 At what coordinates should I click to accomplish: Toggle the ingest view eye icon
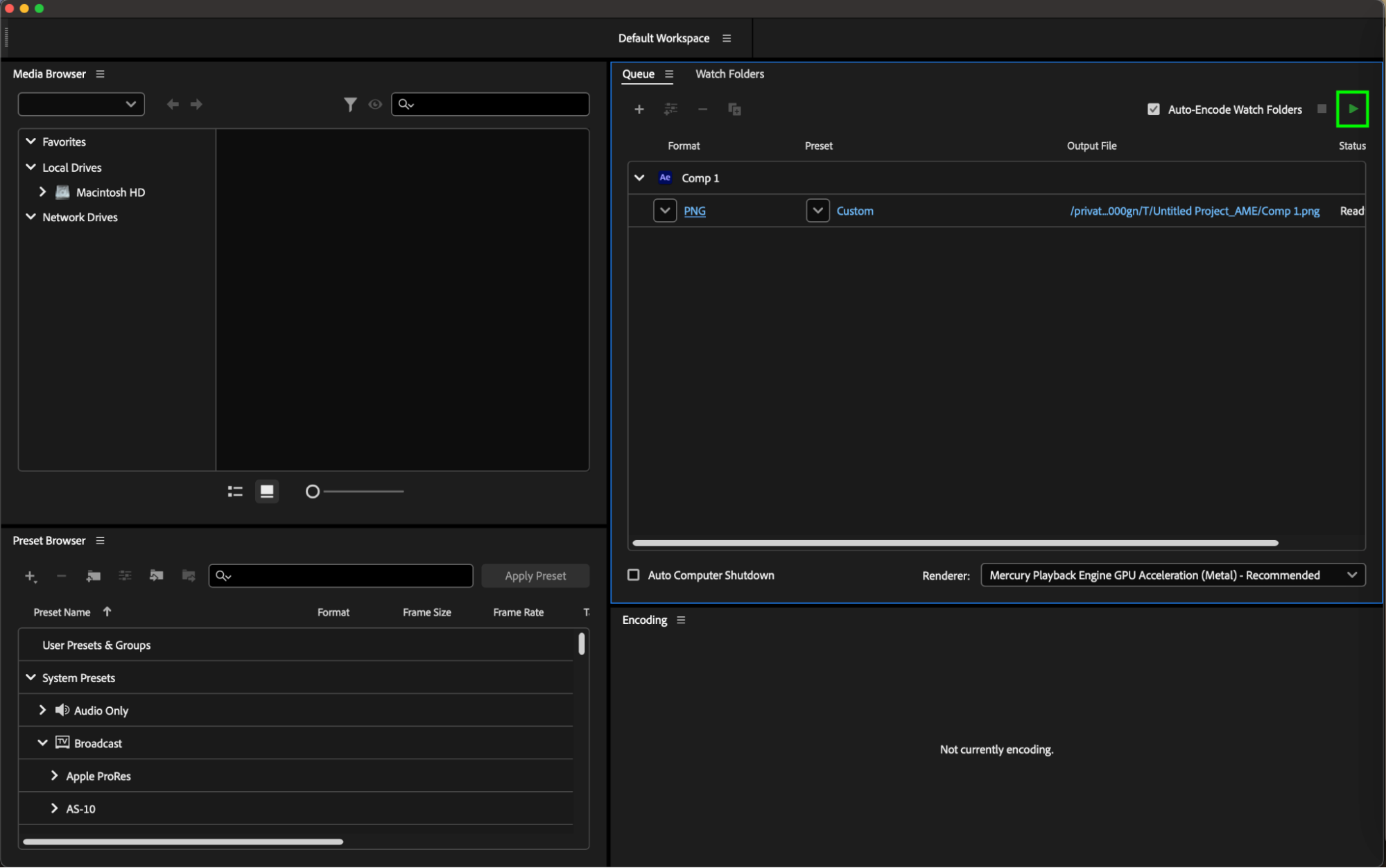pyautogui.click(x=375, y=104)
